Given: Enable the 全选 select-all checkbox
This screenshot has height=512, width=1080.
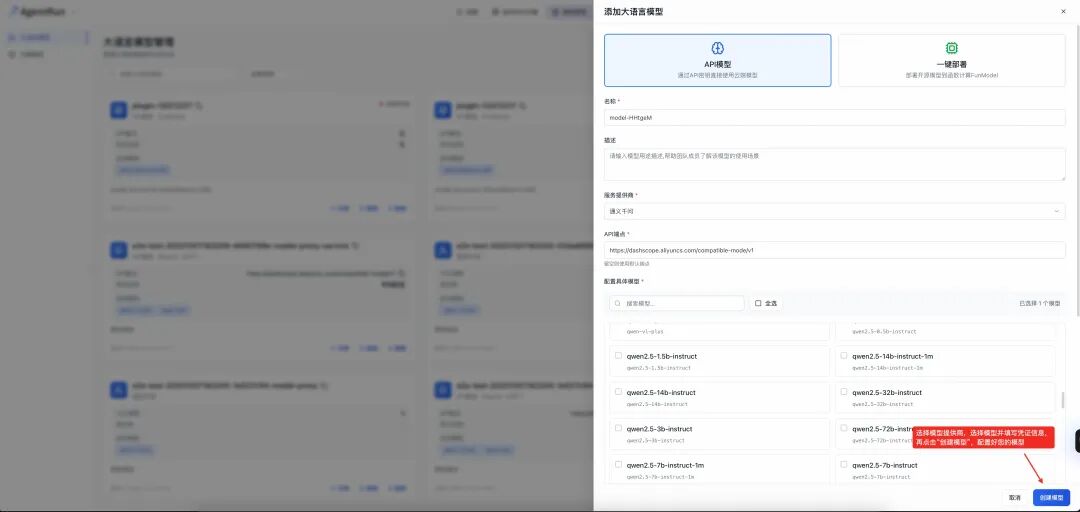Looking at the screenshot, I should [x=758, y=303].
